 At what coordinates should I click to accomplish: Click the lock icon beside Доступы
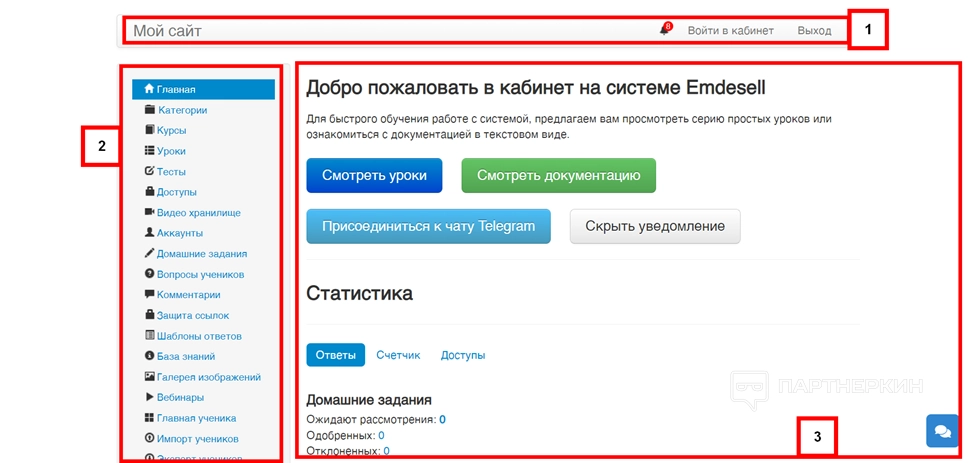coord(149,191)
